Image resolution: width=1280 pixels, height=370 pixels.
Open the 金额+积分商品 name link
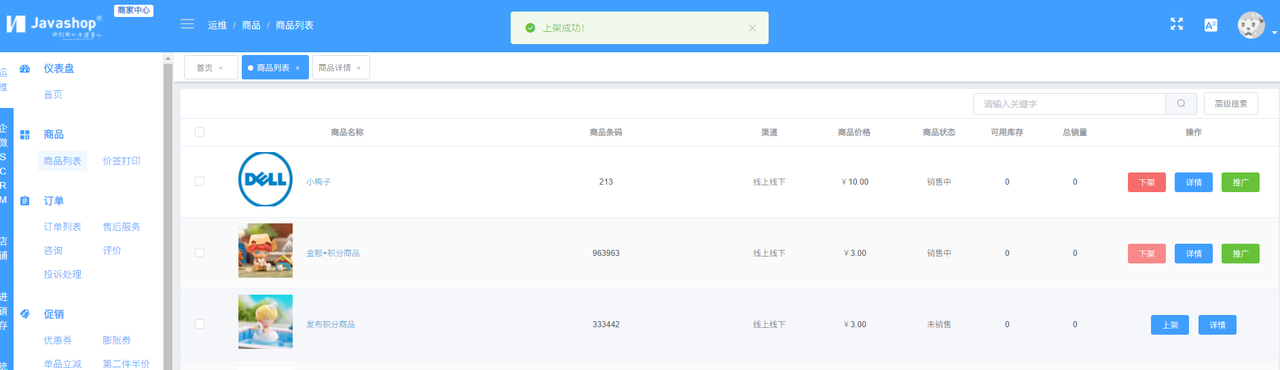click(x=333, y=253)
